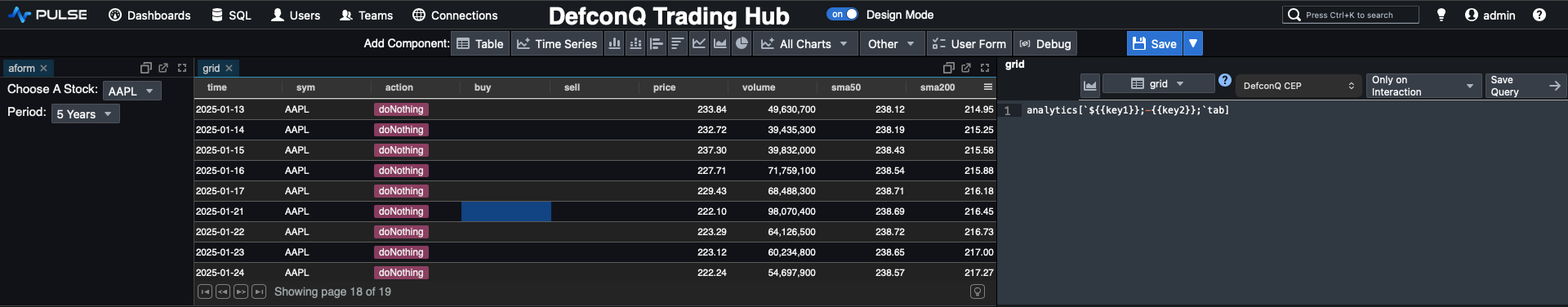Viewport: 1568px width, 307px height.
Task: Go to the first grid page
Action: (205, 291)
